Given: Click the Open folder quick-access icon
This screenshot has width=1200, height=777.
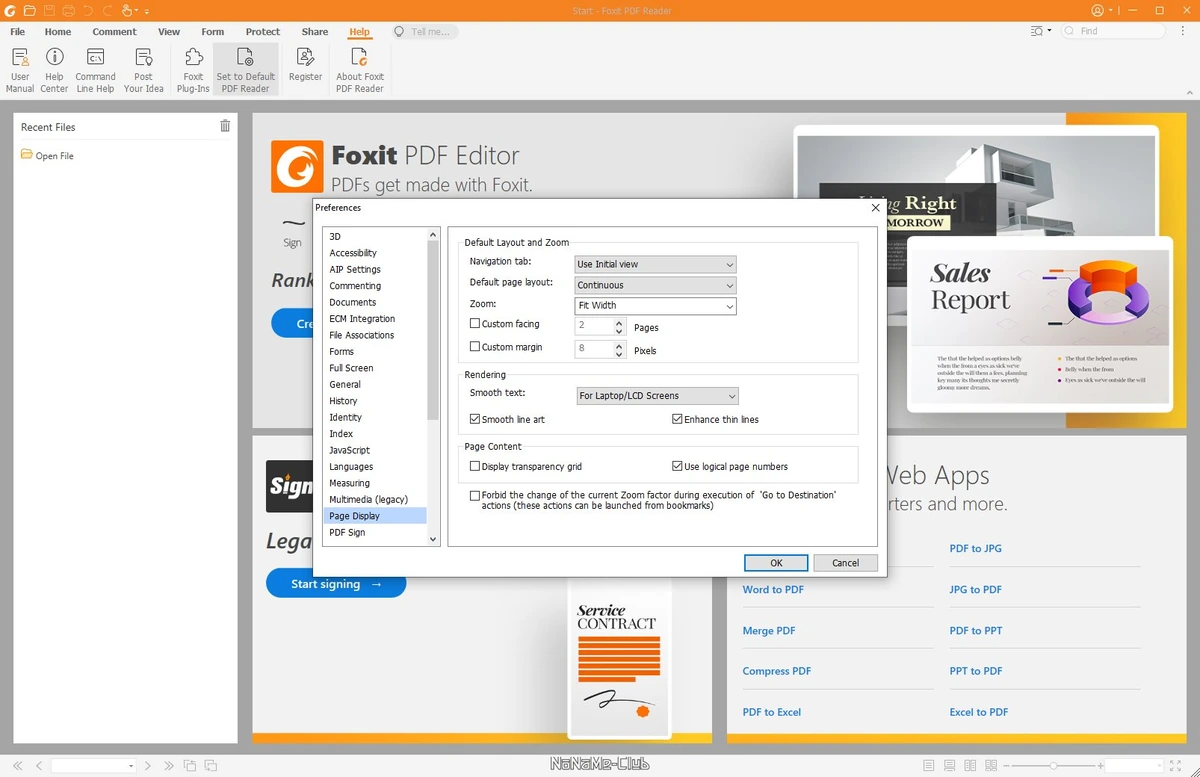Looking at the screenshot, I should click(30, 11).
